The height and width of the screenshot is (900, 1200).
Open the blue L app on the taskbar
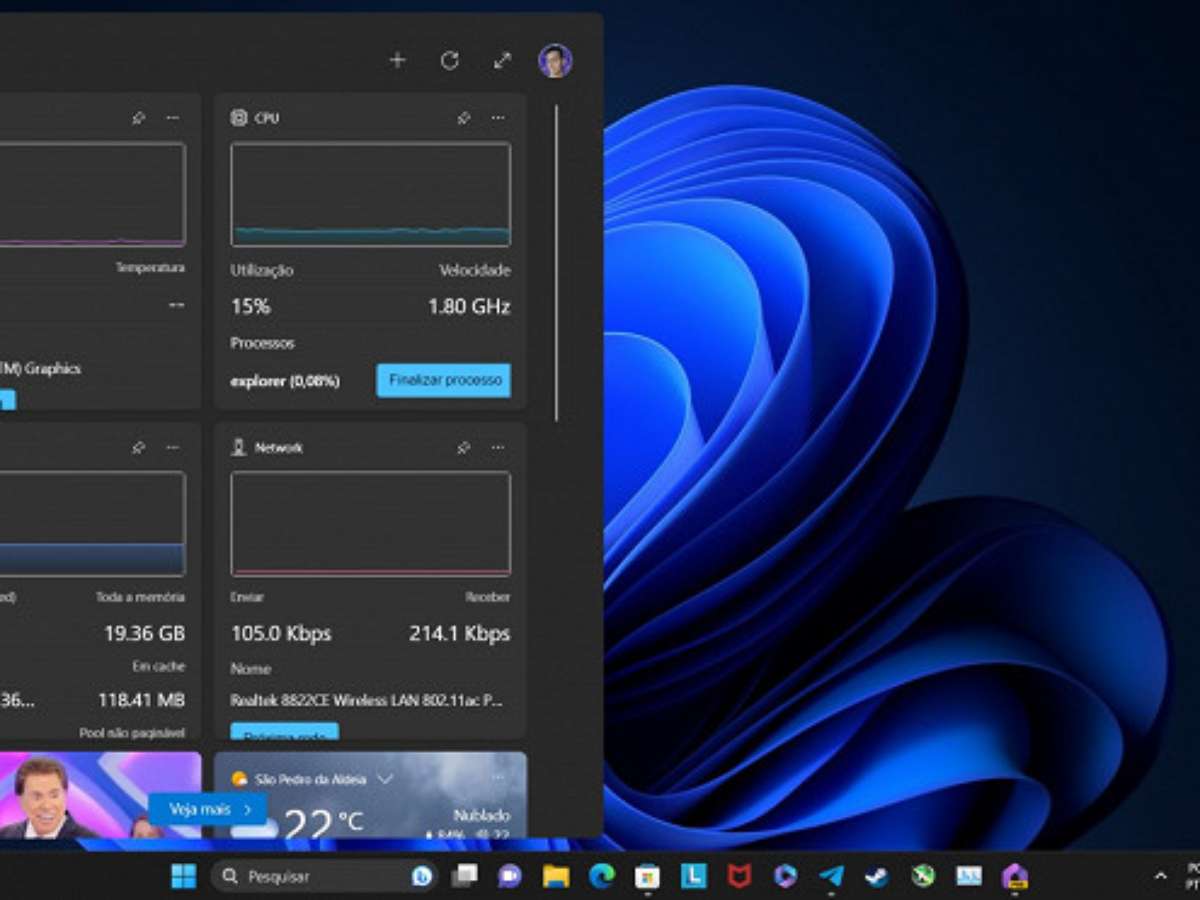coord(694,877)
